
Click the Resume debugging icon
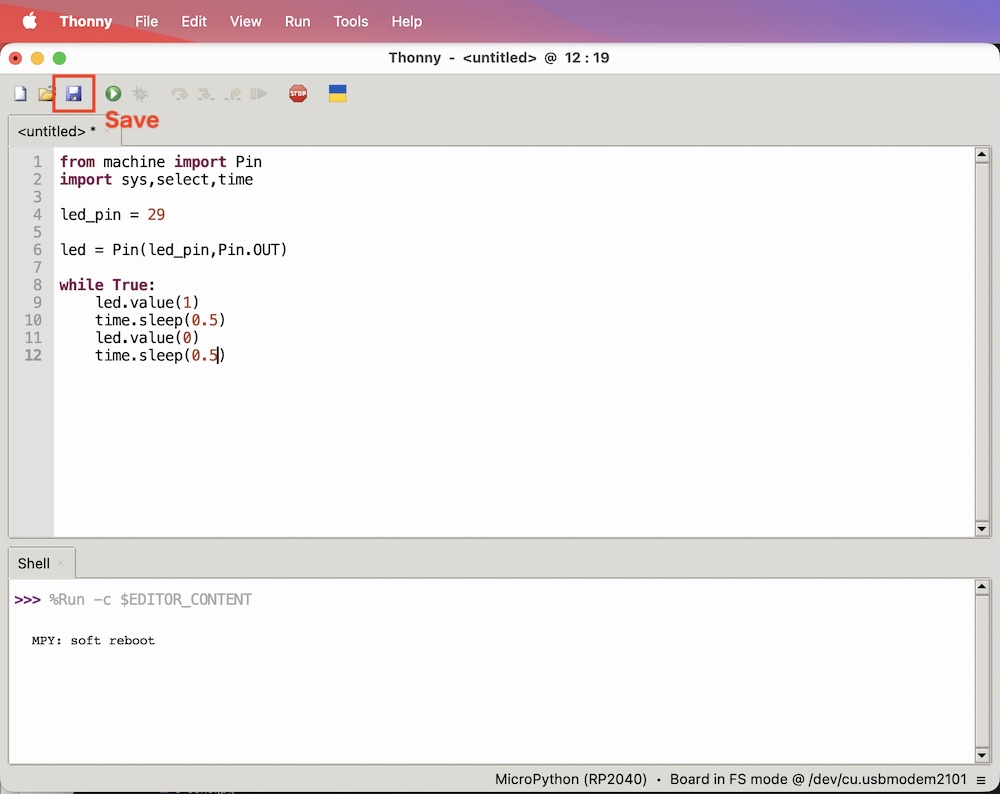pos(259,94)
